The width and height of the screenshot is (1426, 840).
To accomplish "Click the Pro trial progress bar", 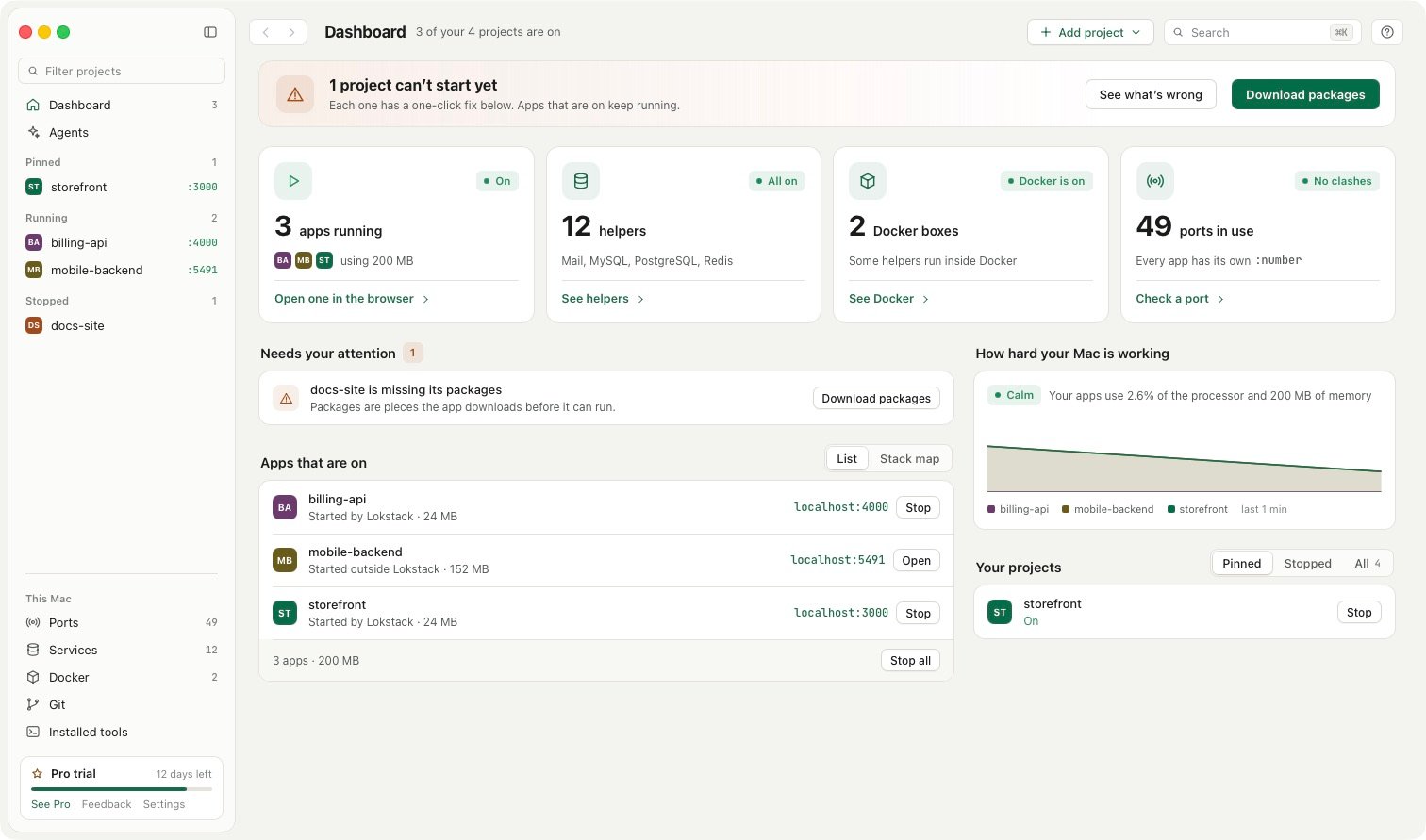I will 122,789.
